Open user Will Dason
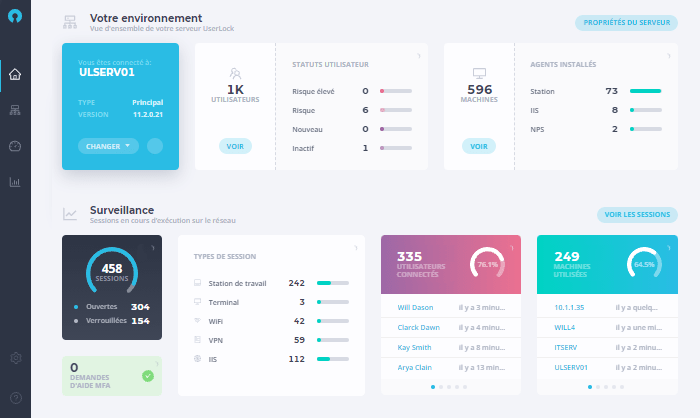The width and height of the screenshot is (700, 418). click(415, 308)
